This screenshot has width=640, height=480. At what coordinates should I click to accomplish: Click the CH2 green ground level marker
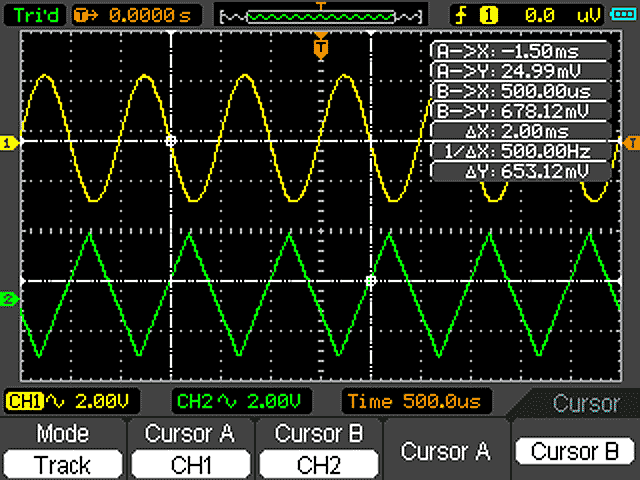(x=9, y=299)
